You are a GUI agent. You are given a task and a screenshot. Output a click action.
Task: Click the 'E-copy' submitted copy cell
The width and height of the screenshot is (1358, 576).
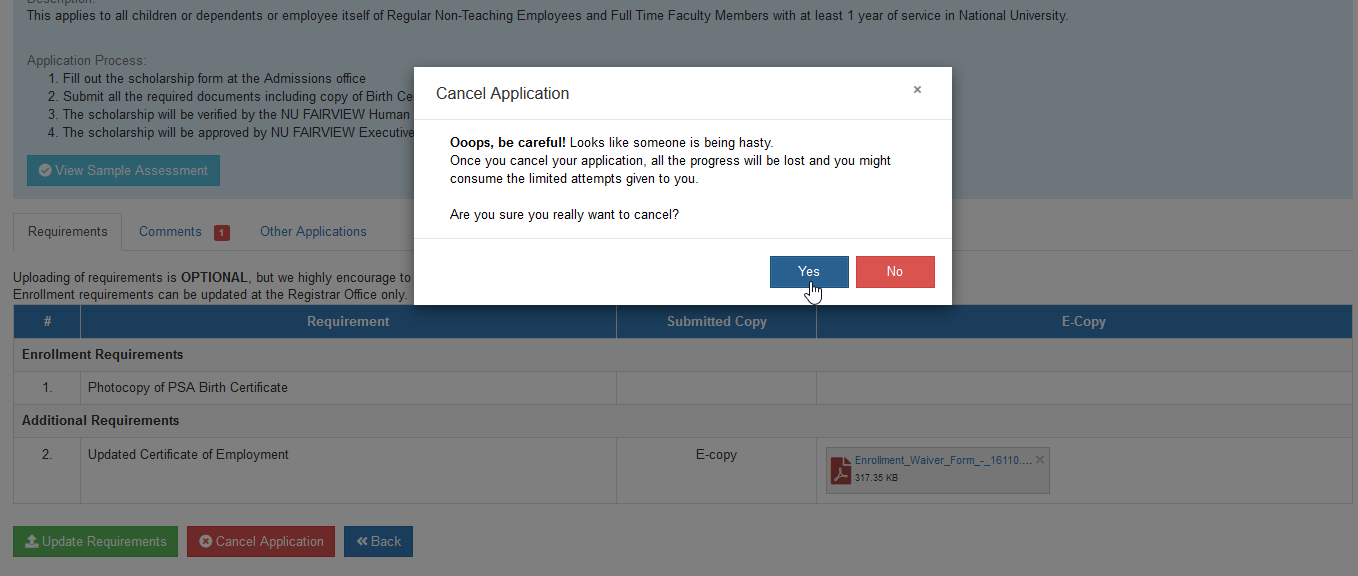716,470
